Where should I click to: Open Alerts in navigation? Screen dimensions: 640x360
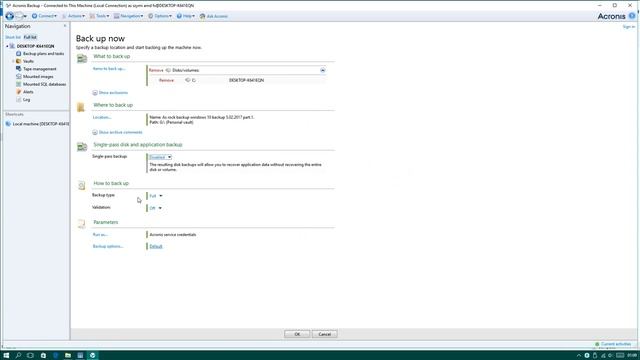[x=28, y=92]
